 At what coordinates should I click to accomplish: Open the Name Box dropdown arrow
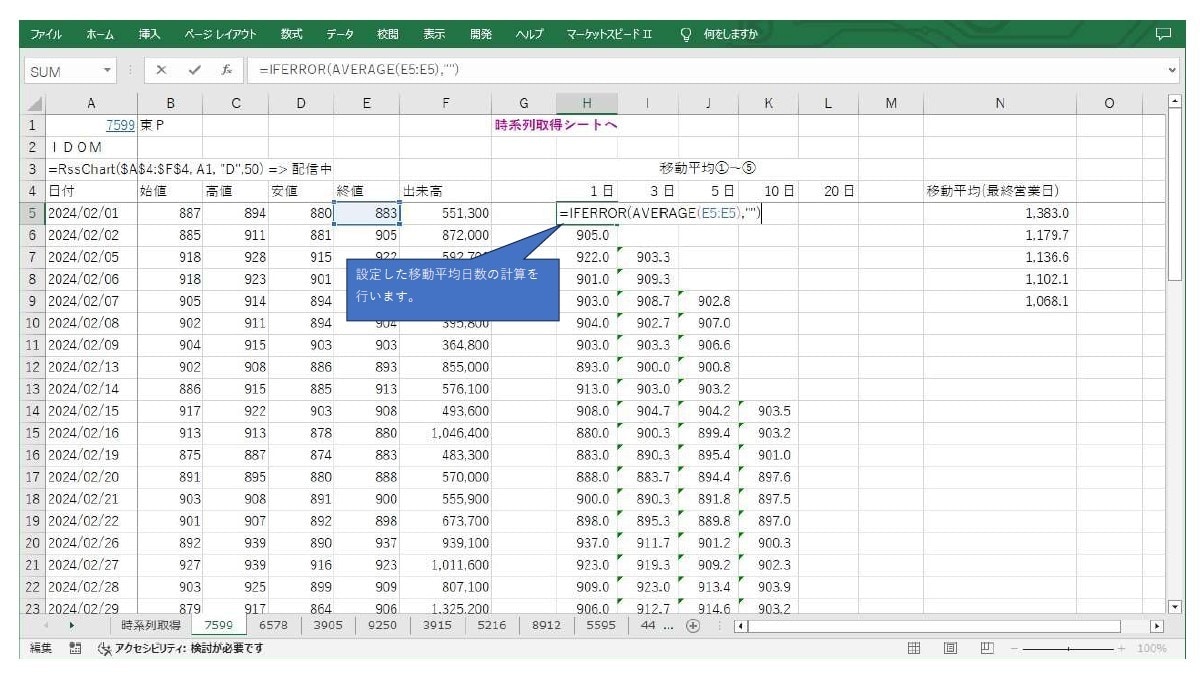108,71
